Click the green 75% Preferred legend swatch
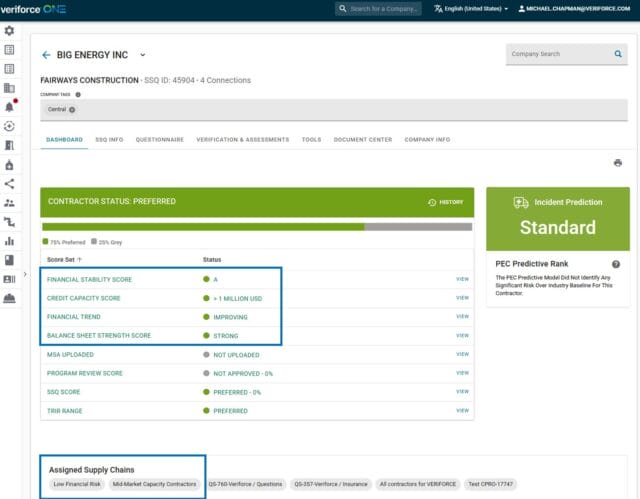Image resolution: width=640 pixels, height=499 pixels. (45, 242)
